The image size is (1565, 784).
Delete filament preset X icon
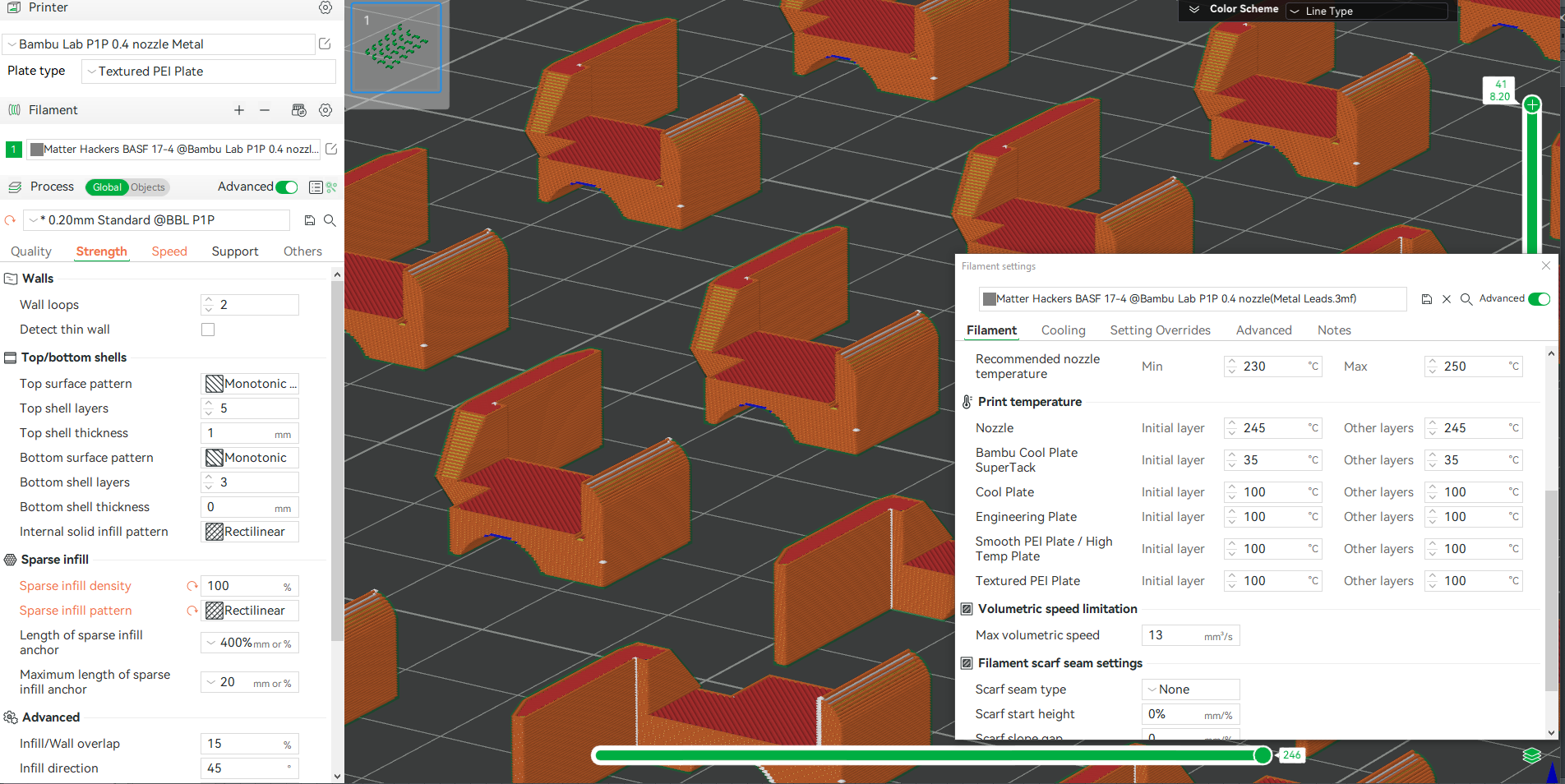(x=1447, y=299)
